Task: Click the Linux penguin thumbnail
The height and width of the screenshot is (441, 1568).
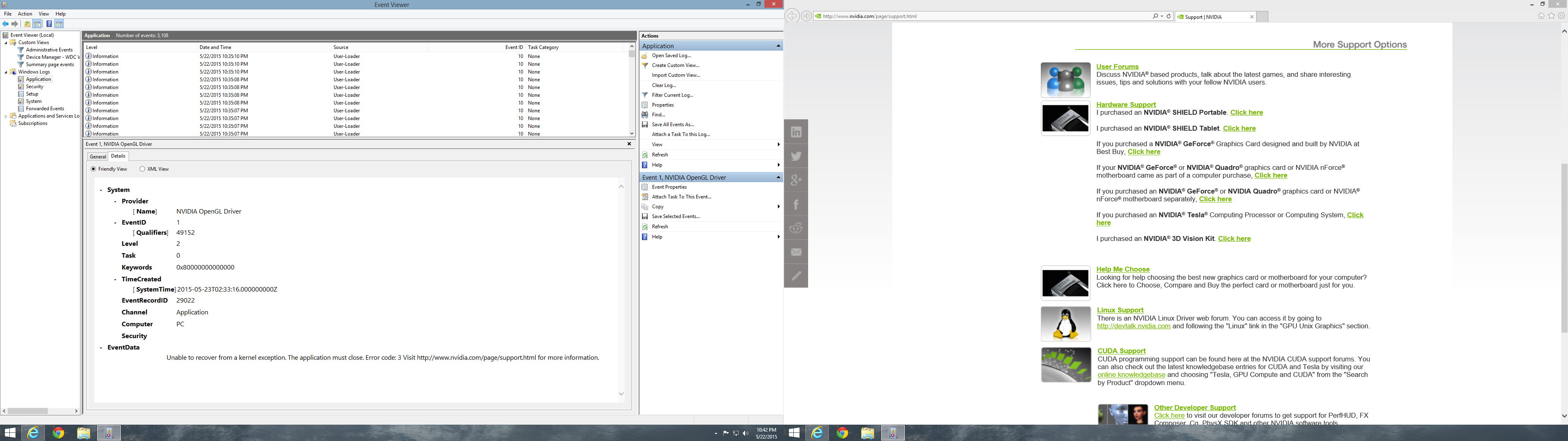Action: [1065, 323]
